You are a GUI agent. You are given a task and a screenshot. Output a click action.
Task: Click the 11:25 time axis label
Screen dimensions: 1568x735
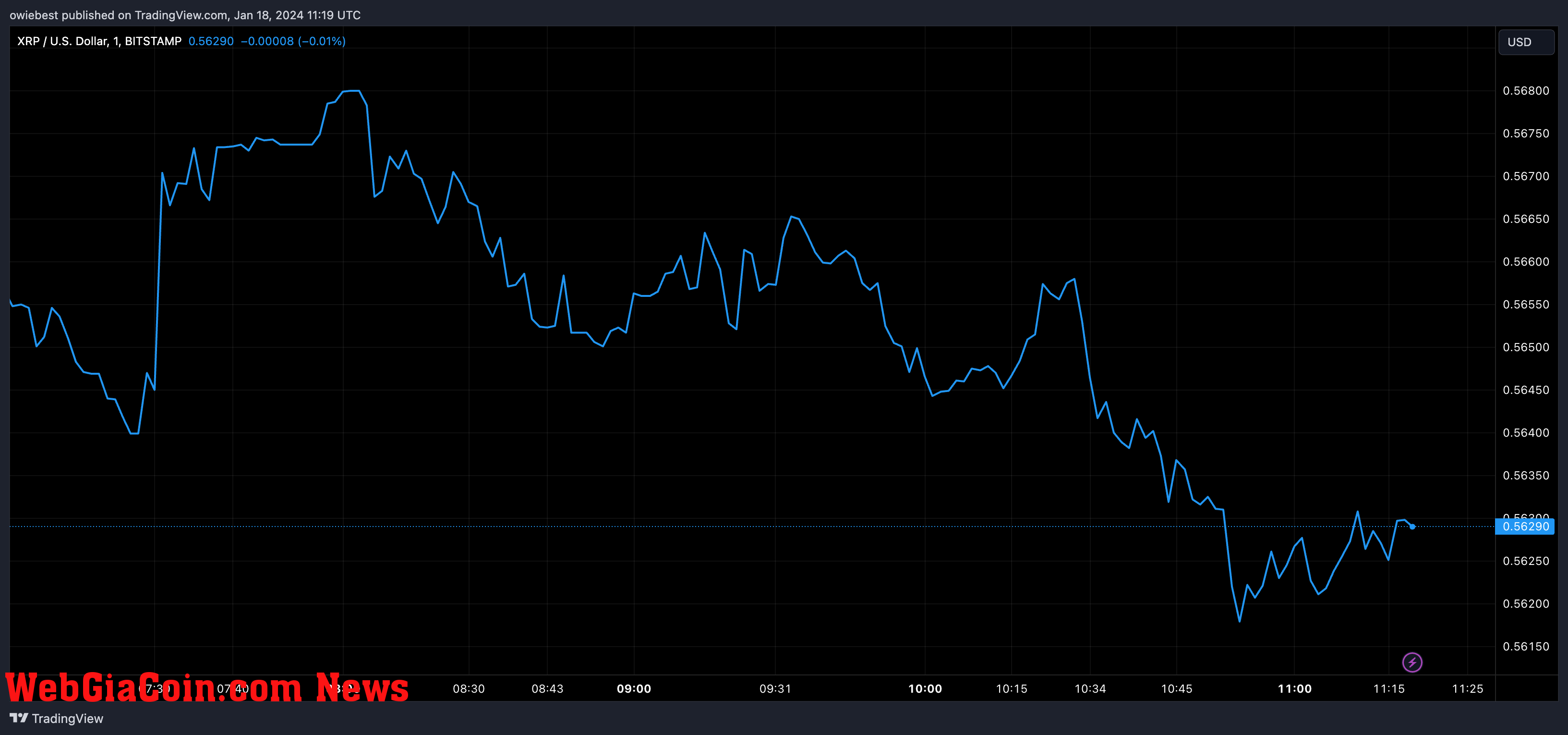tap(1467, 689)
